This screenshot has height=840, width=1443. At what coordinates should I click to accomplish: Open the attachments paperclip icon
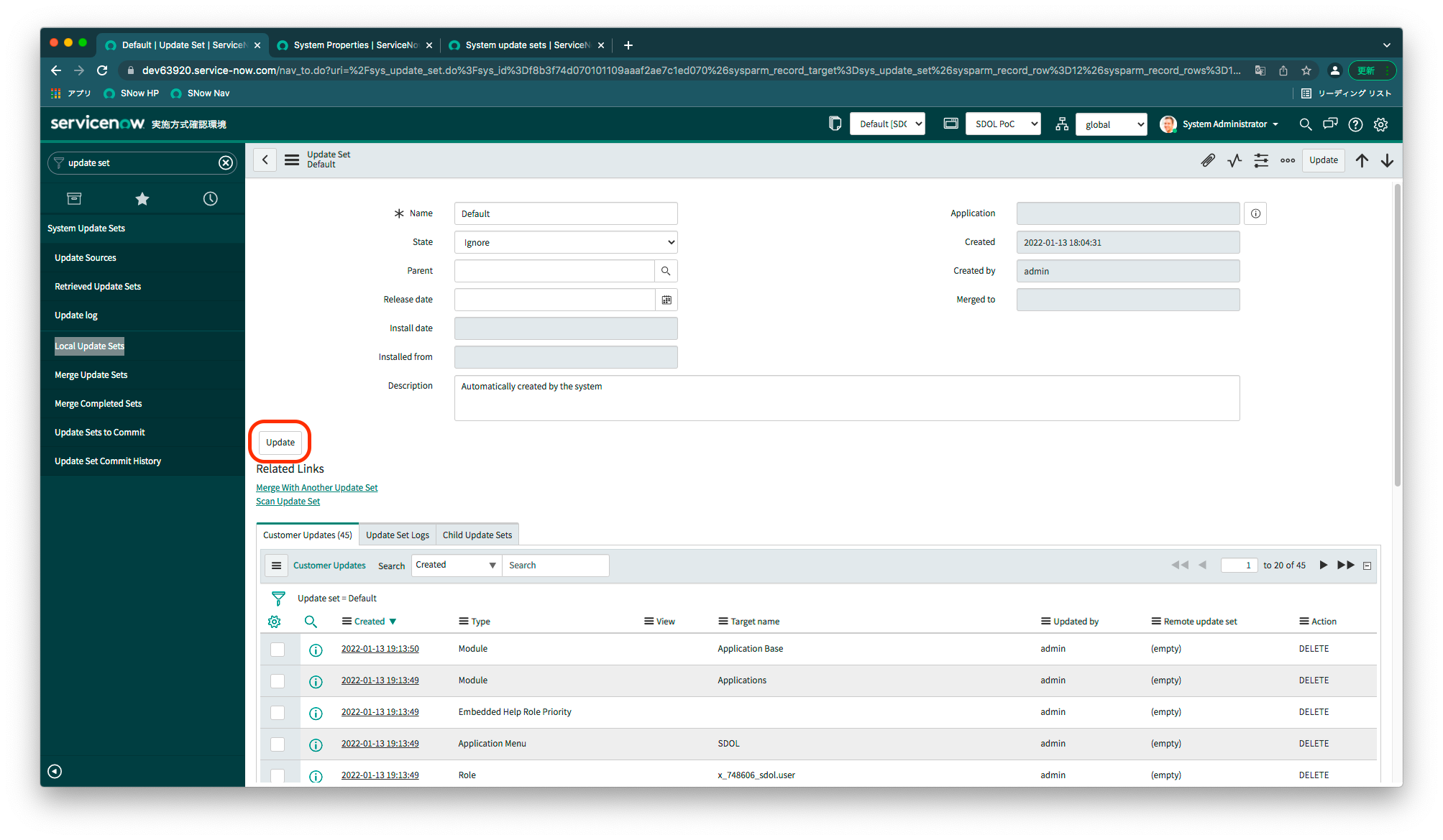[1208, 160]
